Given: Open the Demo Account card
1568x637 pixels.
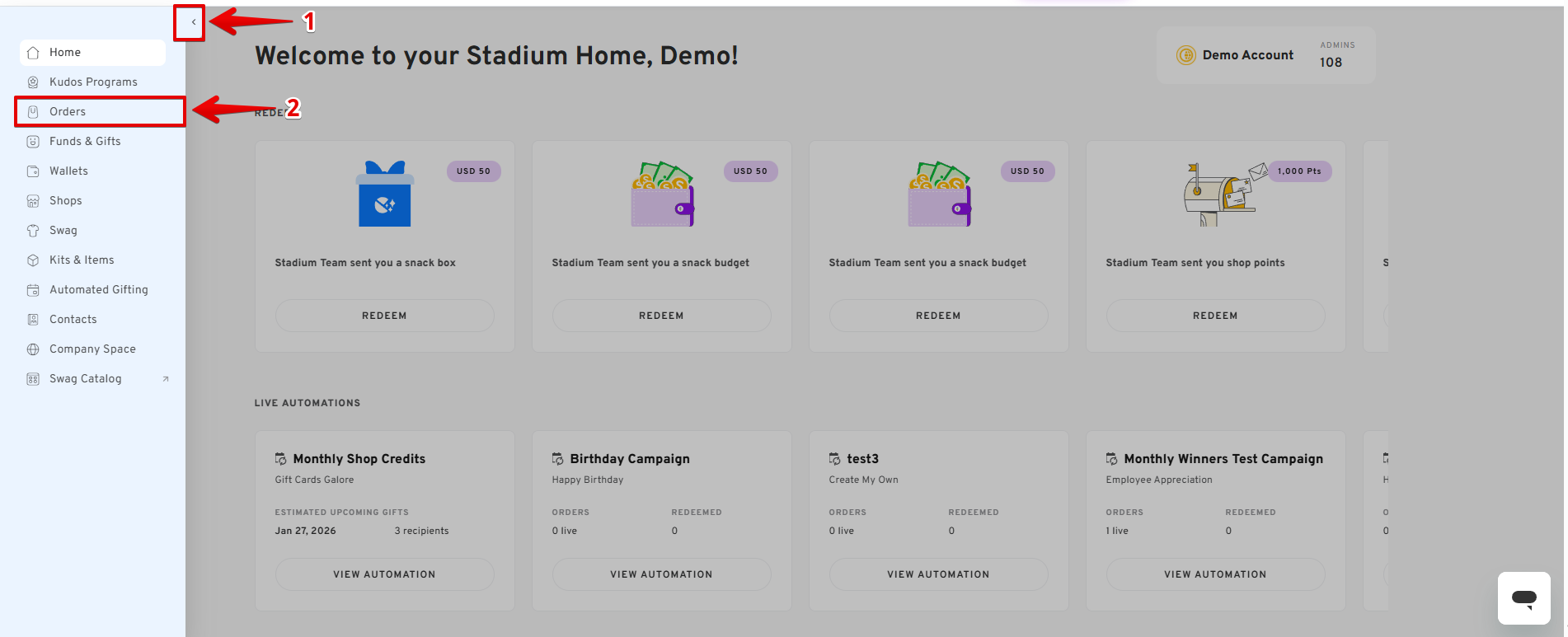Looking at the screenshot, I should (x=1247, y=55).
